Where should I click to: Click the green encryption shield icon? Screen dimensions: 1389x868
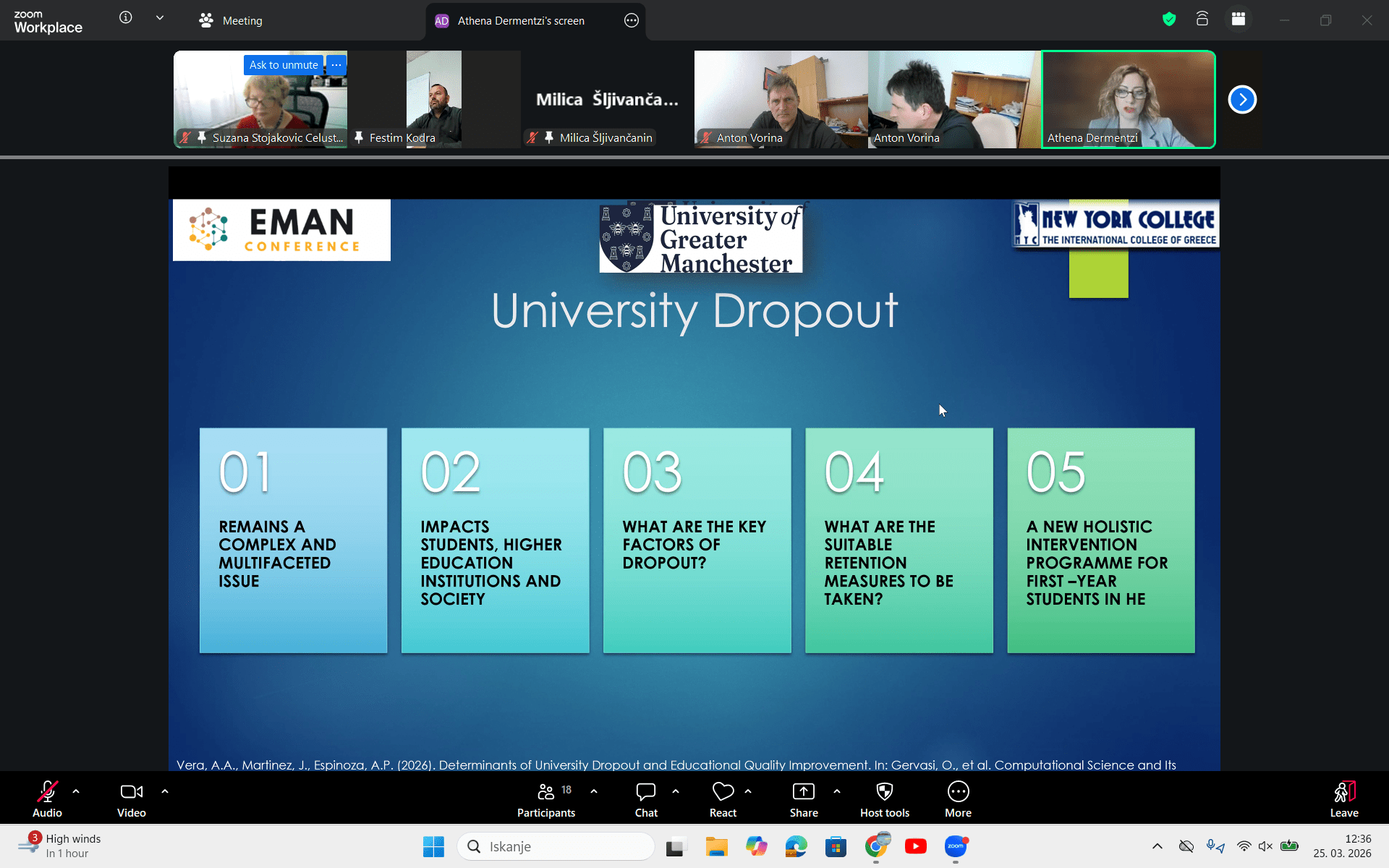coord(1169,20)
